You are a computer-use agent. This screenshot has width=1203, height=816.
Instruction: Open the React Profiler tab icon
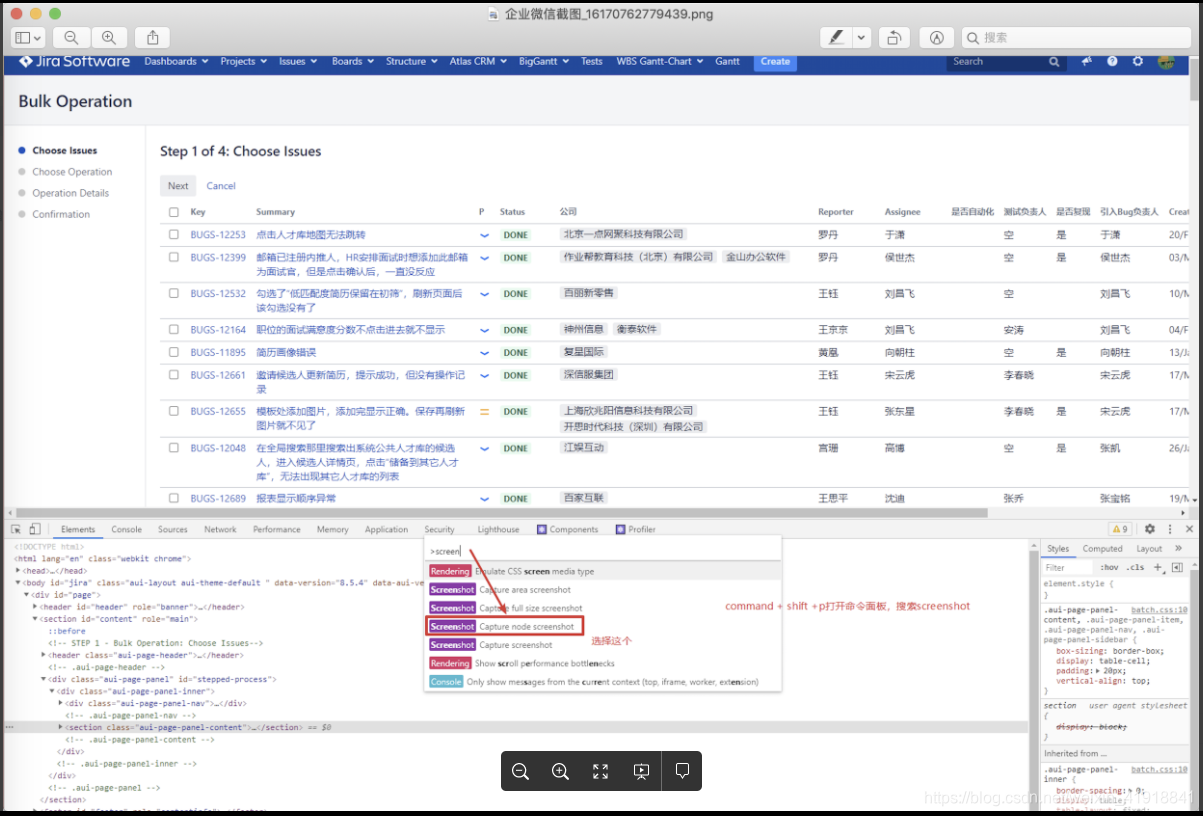pyautogui.click(x=621, y=529)
